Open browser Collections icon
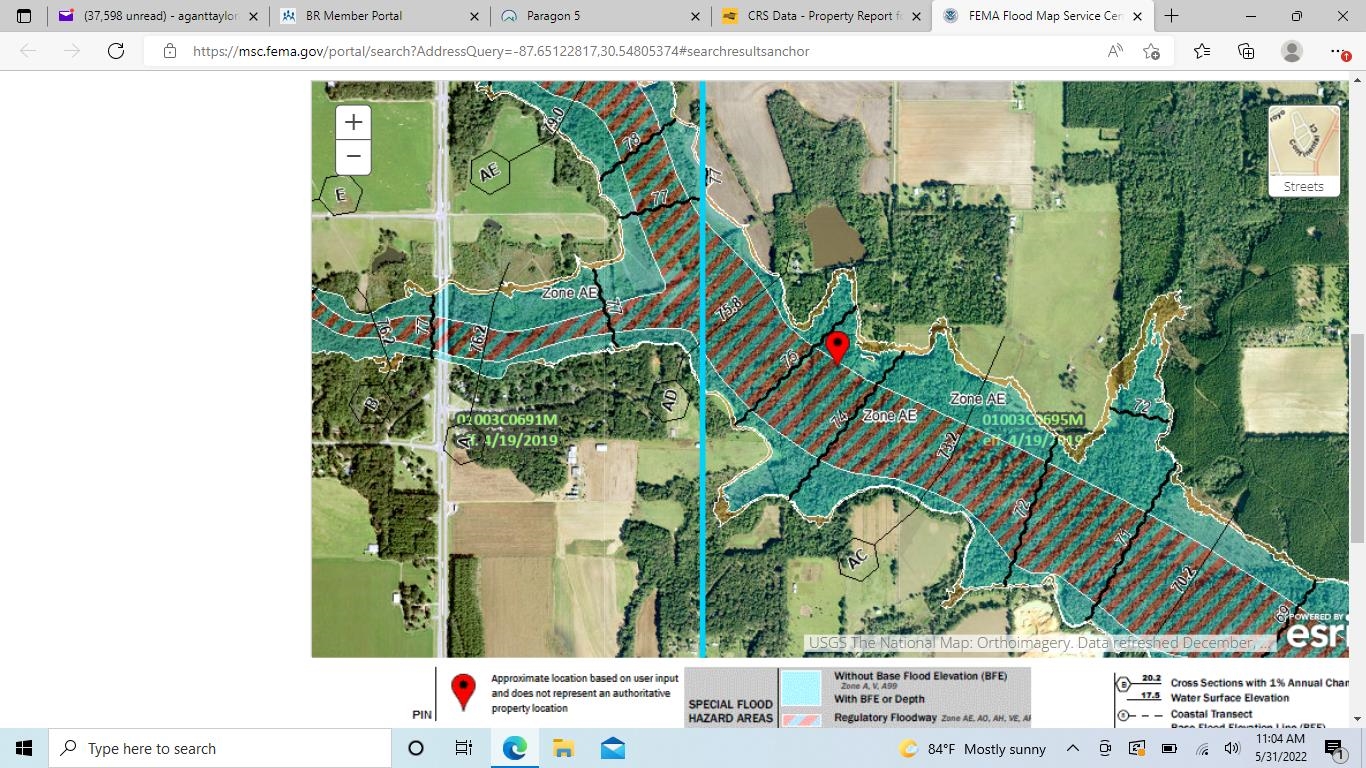 (1246, 51)
